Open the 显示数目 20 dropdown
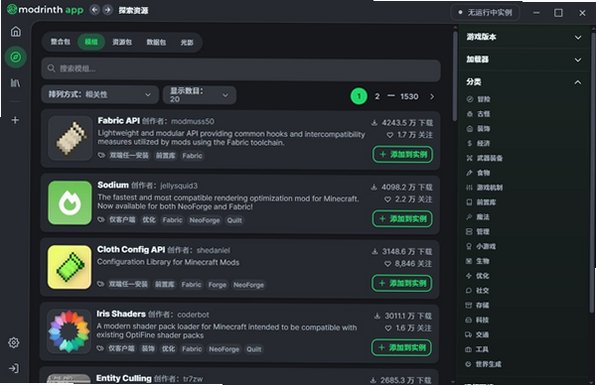The width and height of the screenshot is (596, 385). (200, 95)
